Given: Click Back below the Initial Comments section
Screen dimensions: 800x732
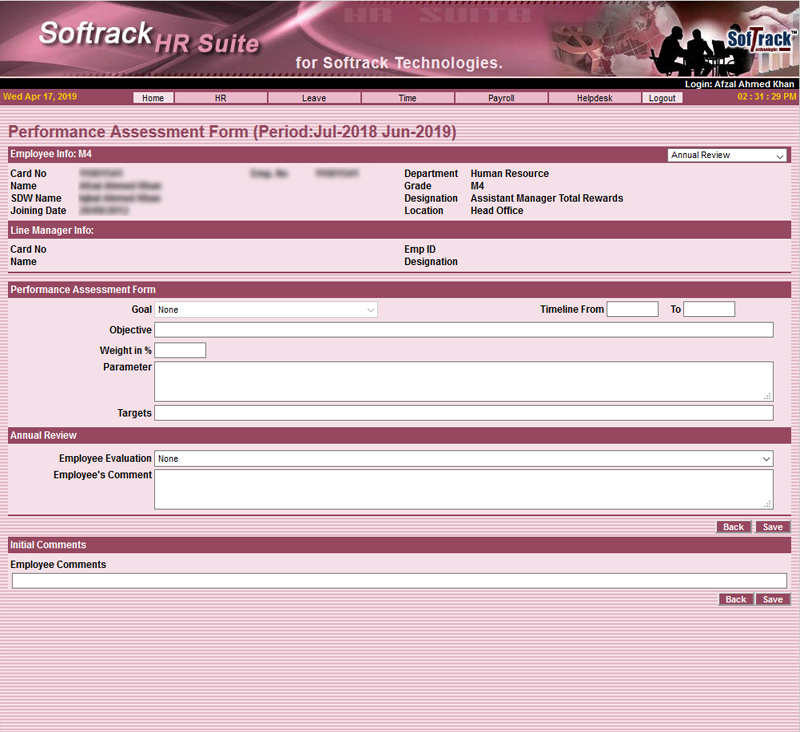Looking at the screenshot, I should pyautogui.click(x=736, y=600).
